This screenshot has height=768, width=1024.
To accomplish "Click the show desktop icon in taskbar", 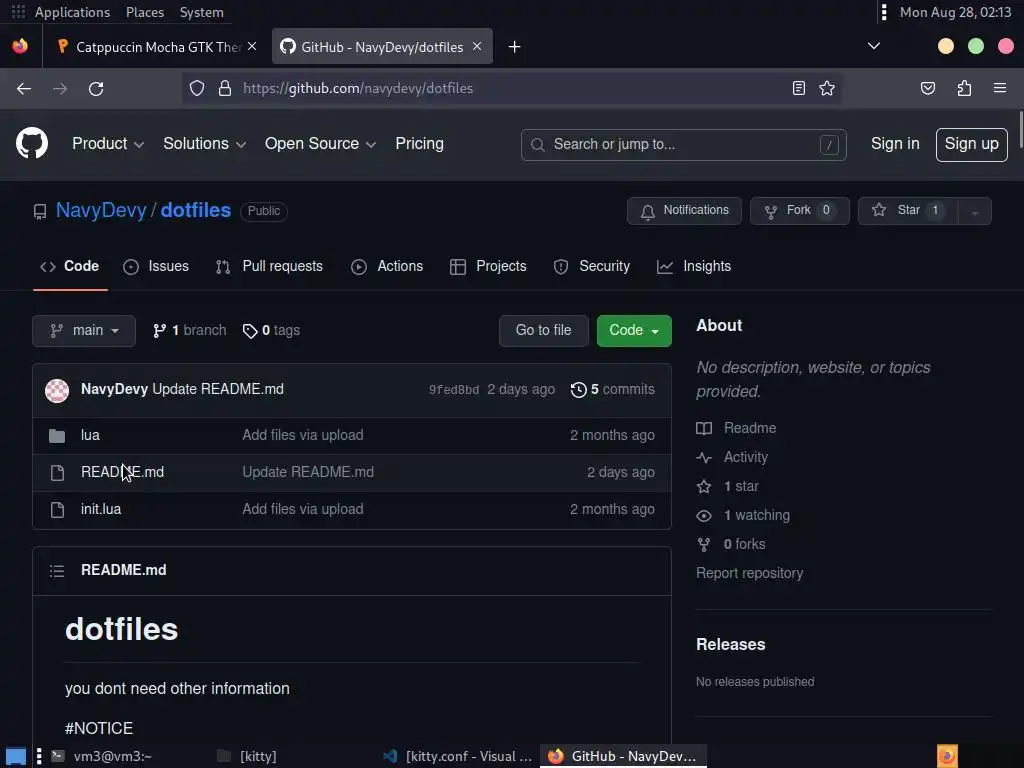I will click(16, 756).
